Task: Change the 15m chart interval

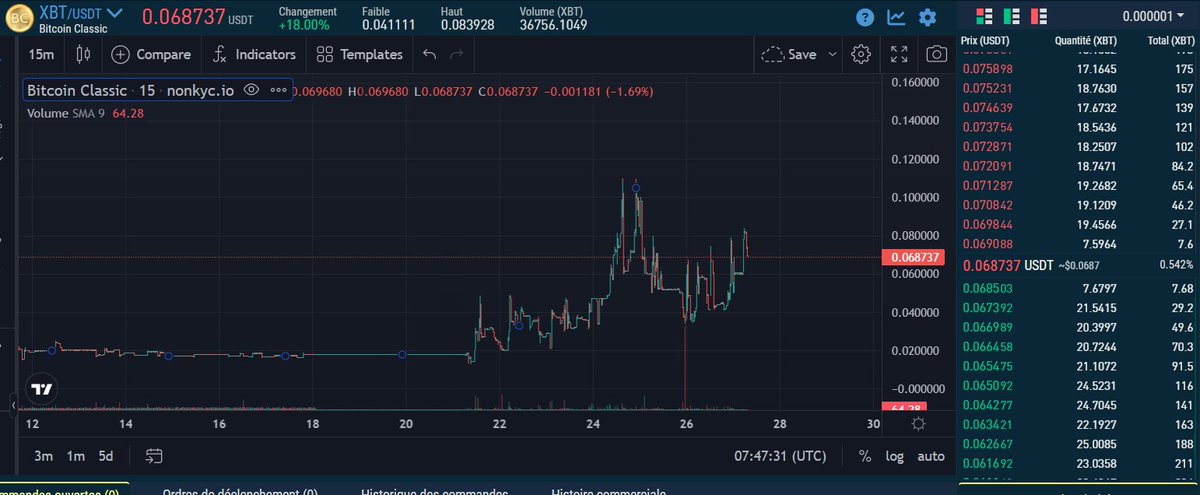Action: click(42, 54)
